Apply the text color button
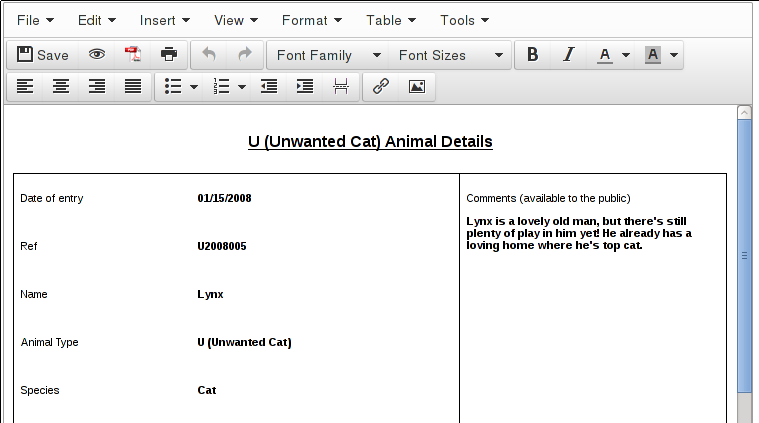This screenshot has height=423, width=759. pyautogui.click(x=605, y=55)
